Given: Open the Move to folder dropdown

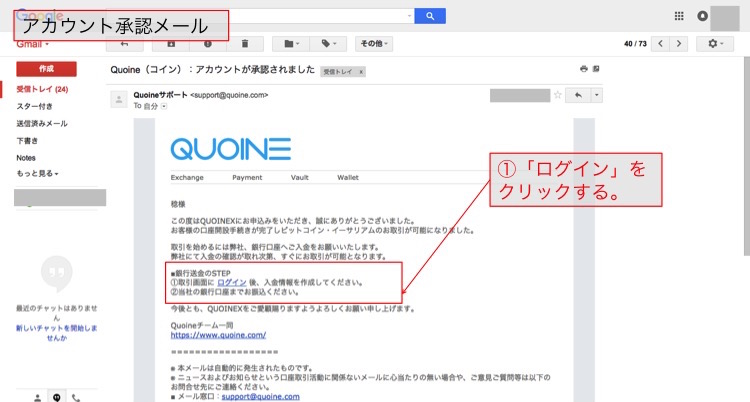Looking at the screenshot, I should (291, 44).
